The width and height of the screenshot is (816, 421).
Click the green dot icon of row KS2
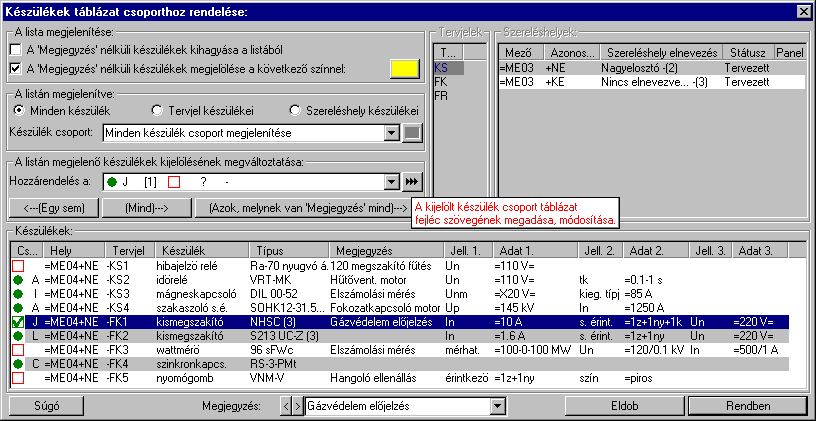(x=18, y=281)
